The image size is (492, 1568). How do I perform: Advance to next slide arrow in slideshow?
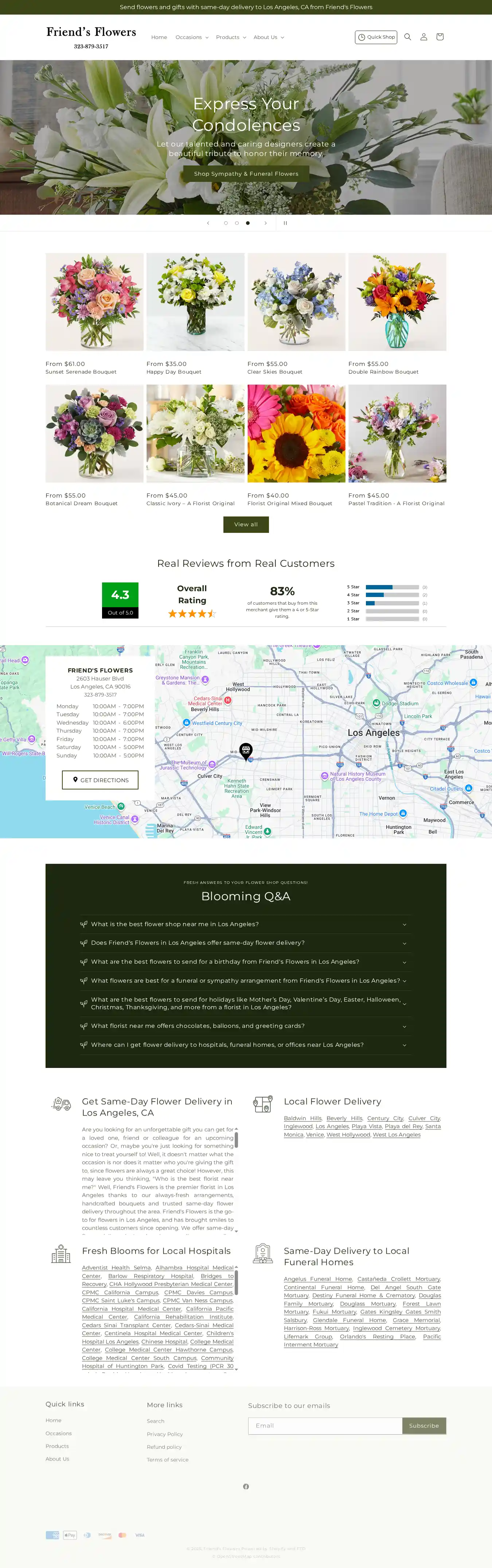coord(265,223)
